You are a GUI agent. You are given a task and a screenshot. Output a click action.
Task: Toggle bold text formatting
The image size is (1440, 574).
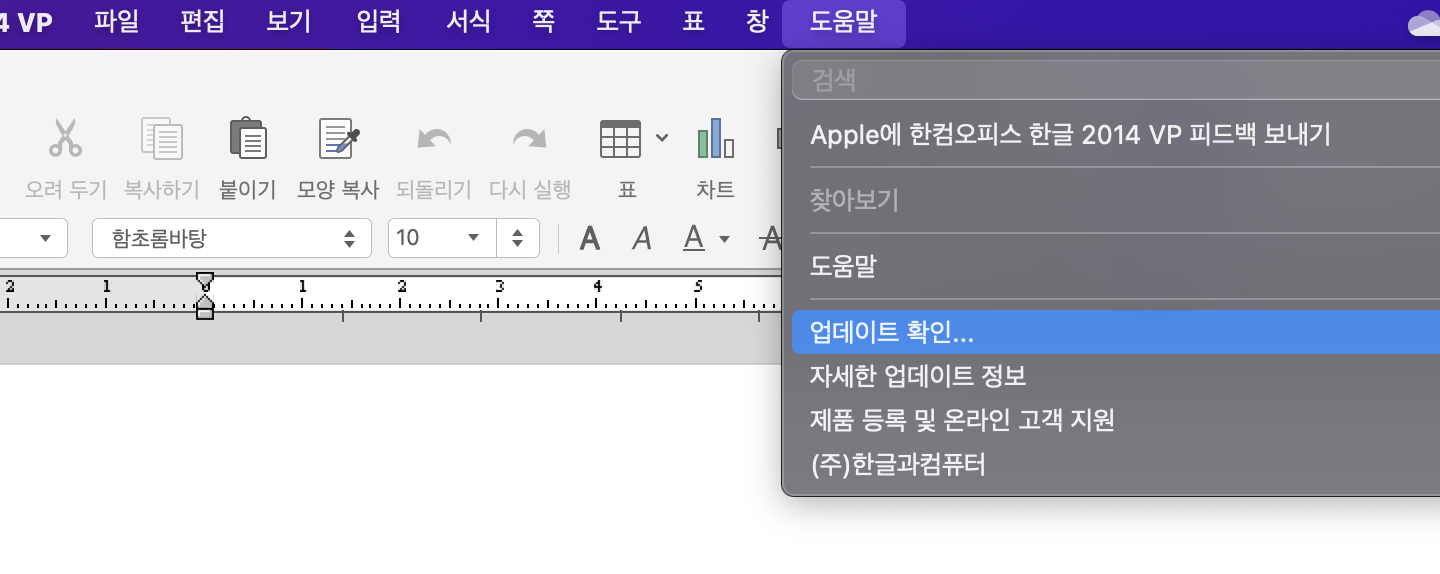point(591,238)
